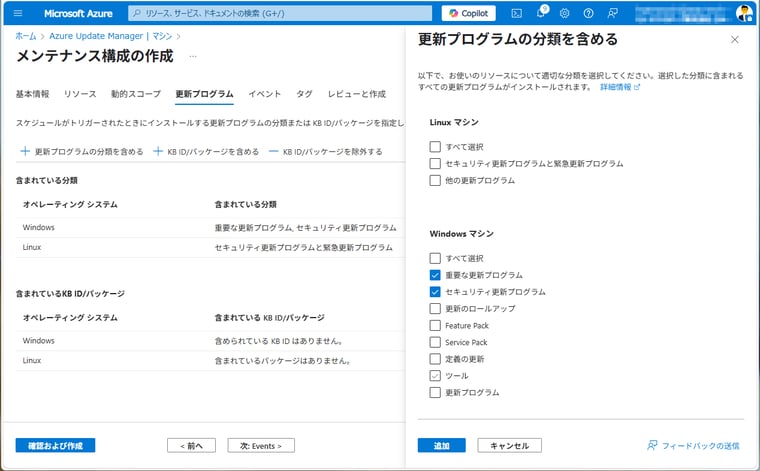Click Linux row in 含まれている分類 table
This screenshot has height=471, width=760.
pos(210,247)
